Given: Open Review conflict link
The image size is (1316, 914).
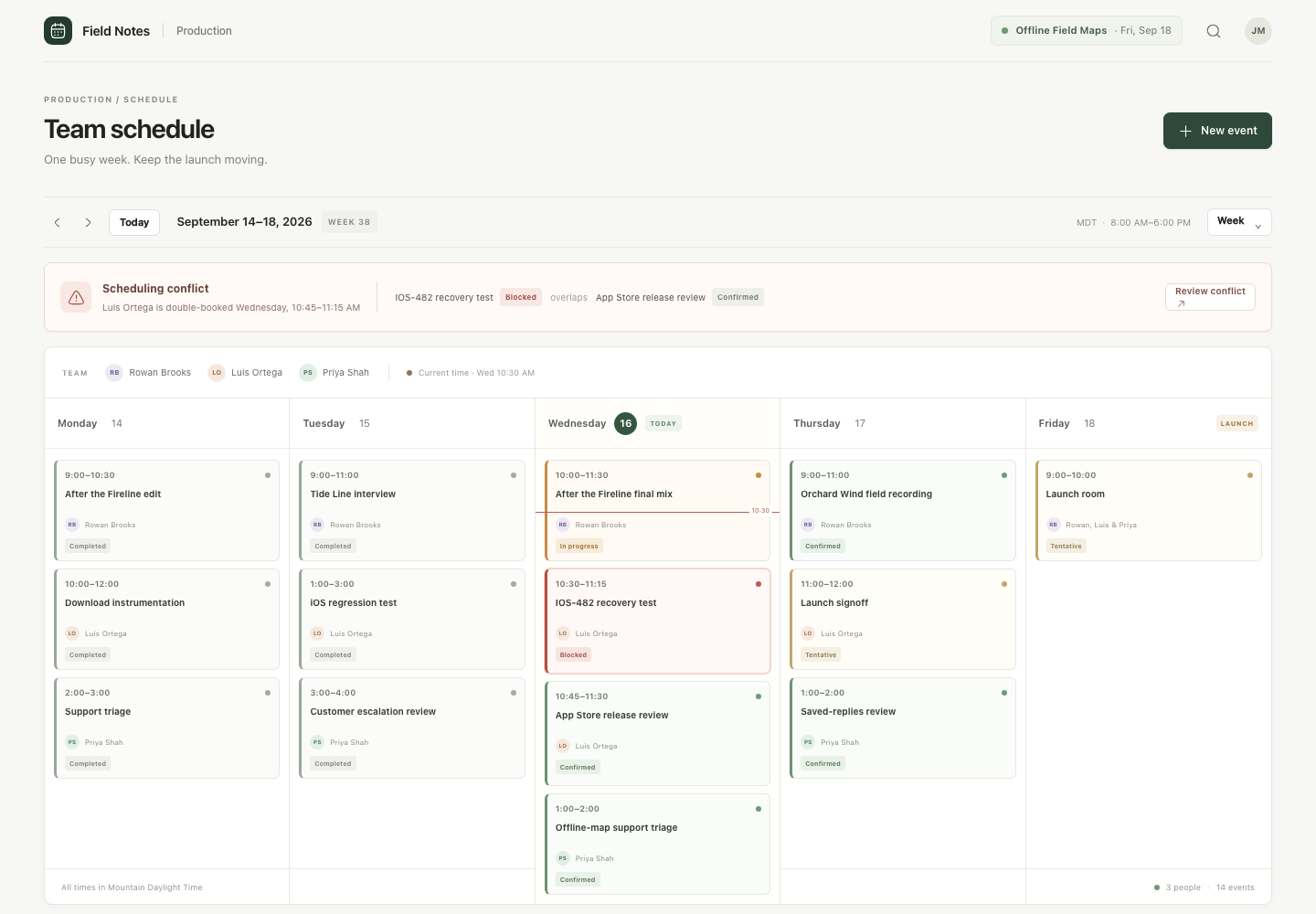Looking at the screenshot, I should tap(1210, 297).
